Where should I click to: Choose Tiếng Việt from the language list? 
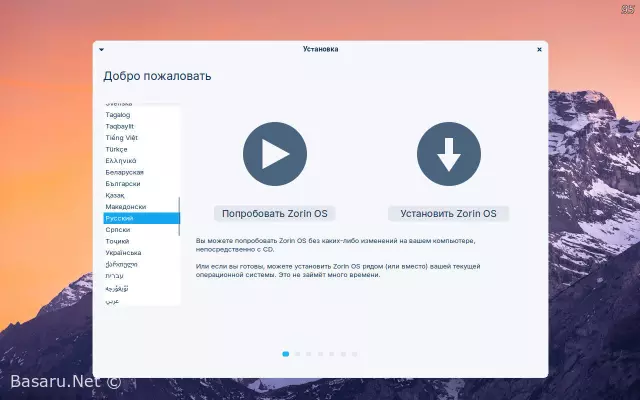[x=141, y=138]
